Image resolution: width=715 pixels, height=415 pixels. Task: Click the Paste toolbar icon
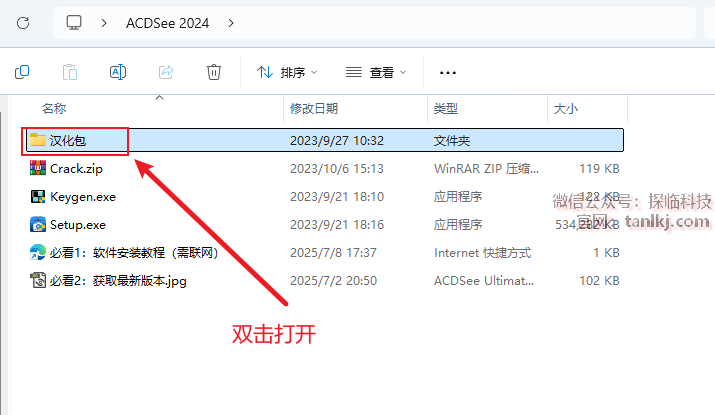70,72
